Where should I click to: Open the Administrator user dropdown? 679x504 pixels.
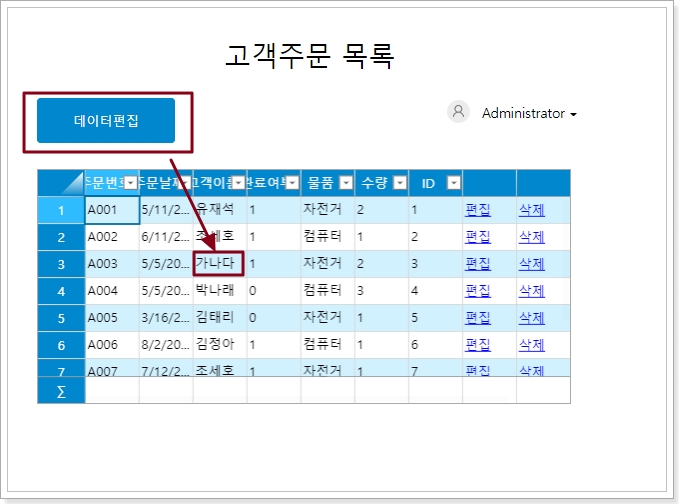coord(529,114)
